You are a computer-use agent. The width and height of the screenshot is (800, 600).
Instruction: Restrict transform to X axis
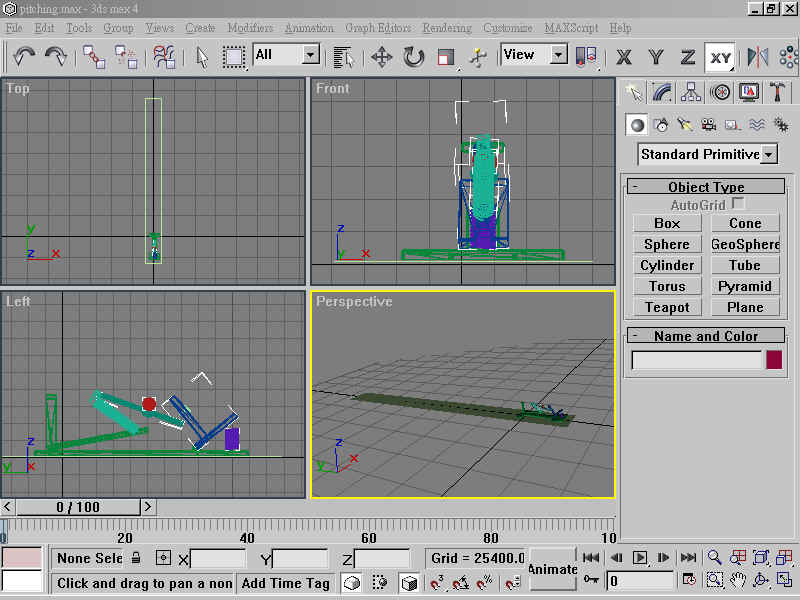tap(623, 57)
